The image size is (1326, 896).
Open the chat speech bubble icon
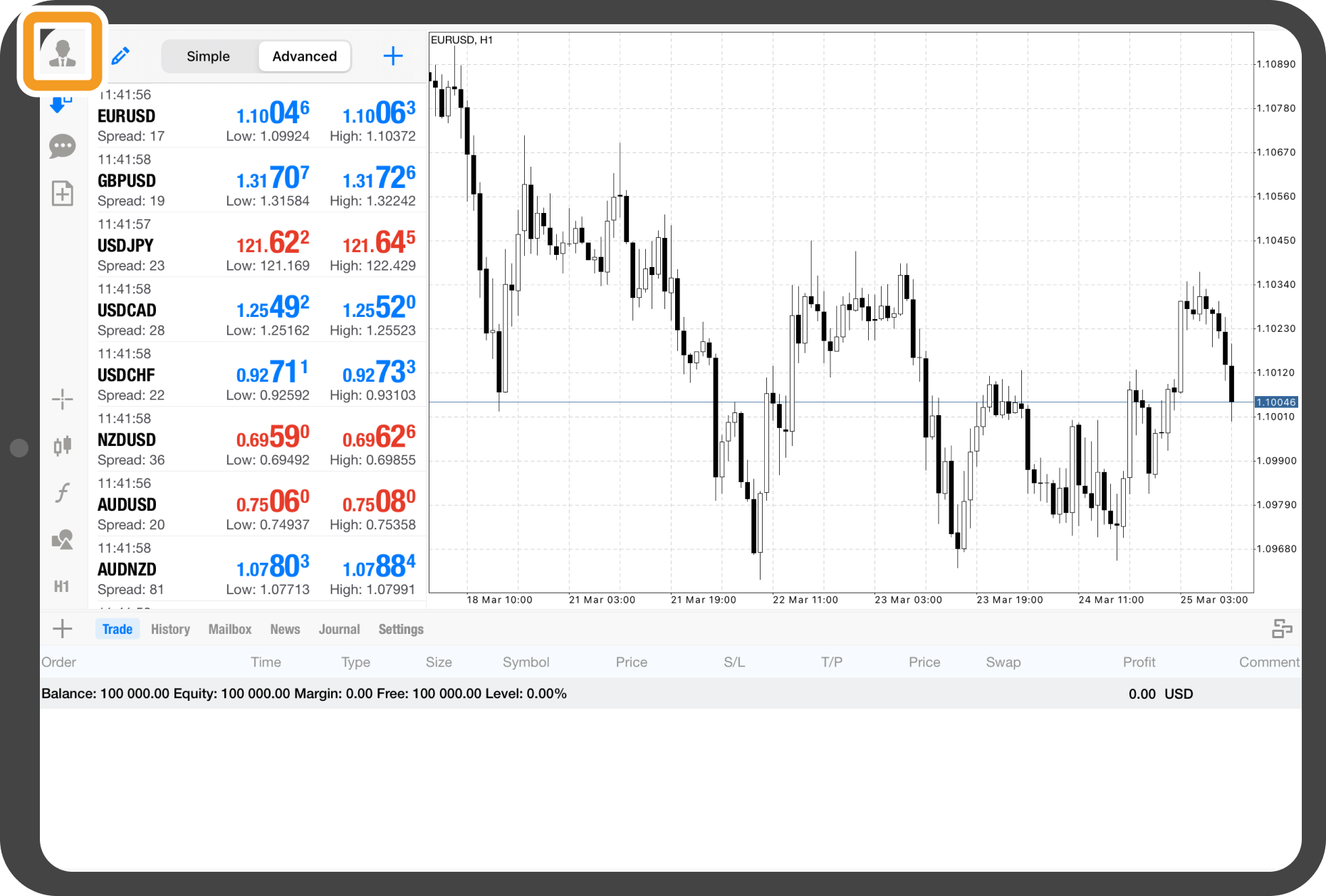click(x=63, y=147)
